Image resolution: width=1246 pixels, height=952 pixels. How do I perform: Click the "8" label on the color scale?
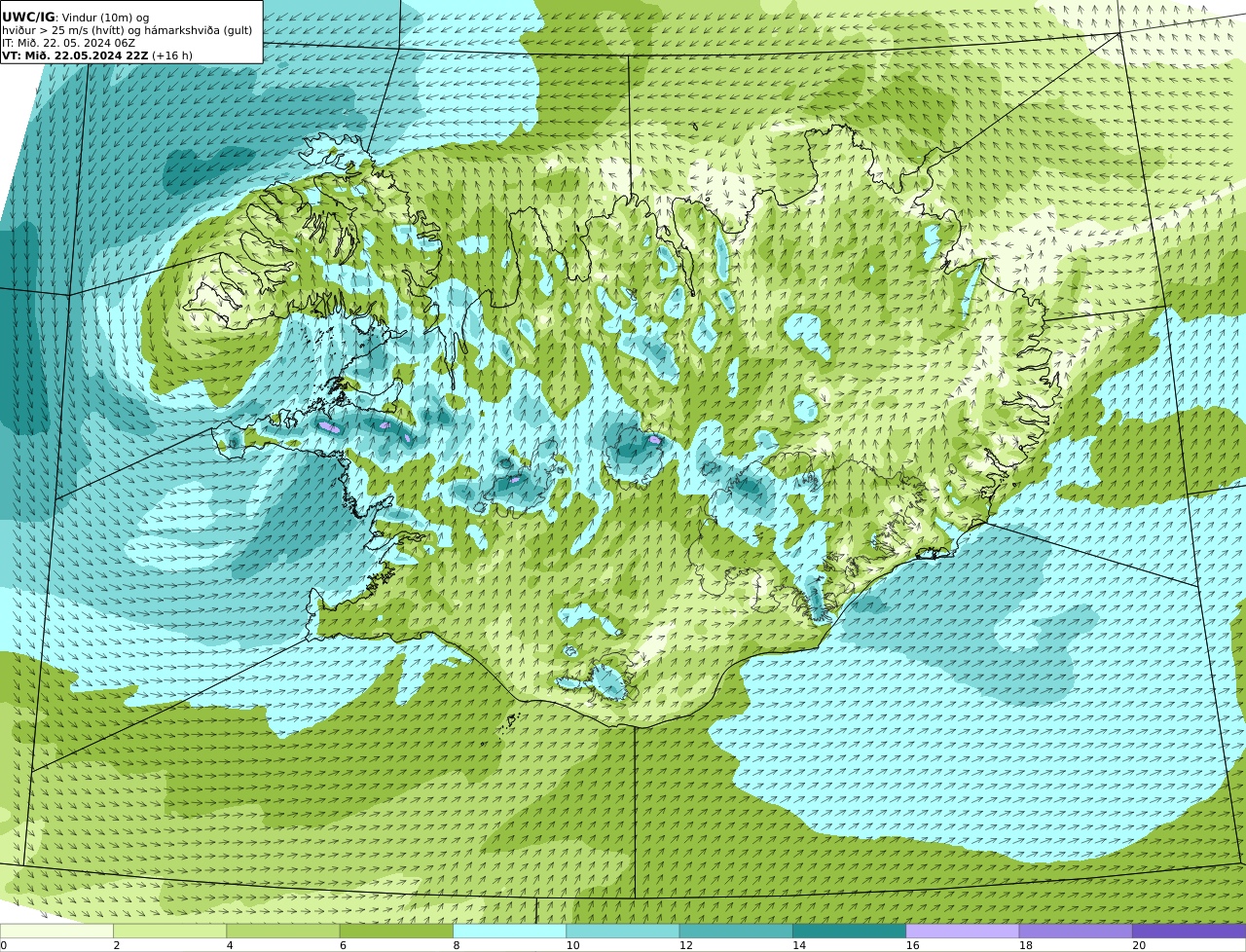click(456, 945)
